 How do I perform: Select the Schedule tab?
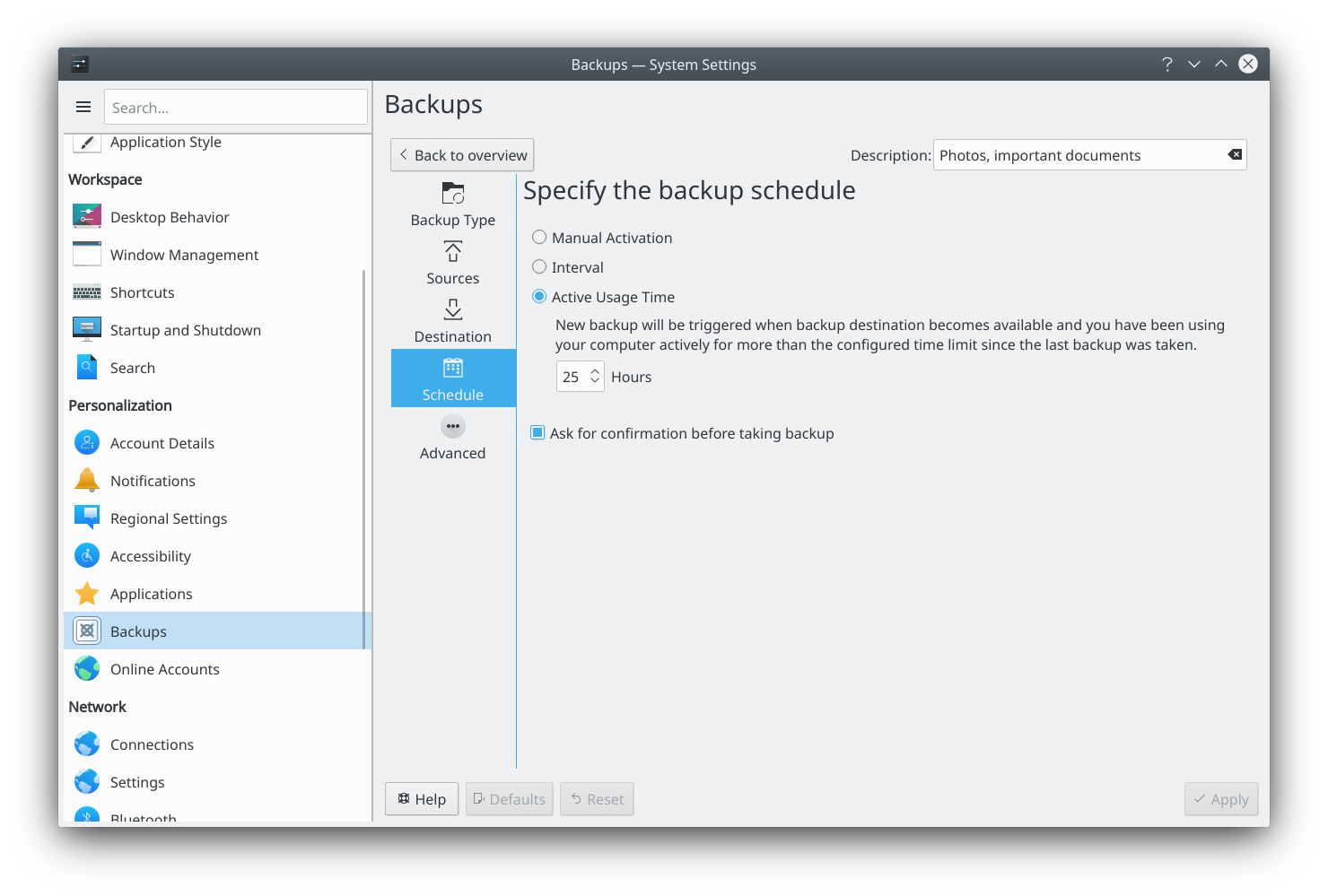453,378
